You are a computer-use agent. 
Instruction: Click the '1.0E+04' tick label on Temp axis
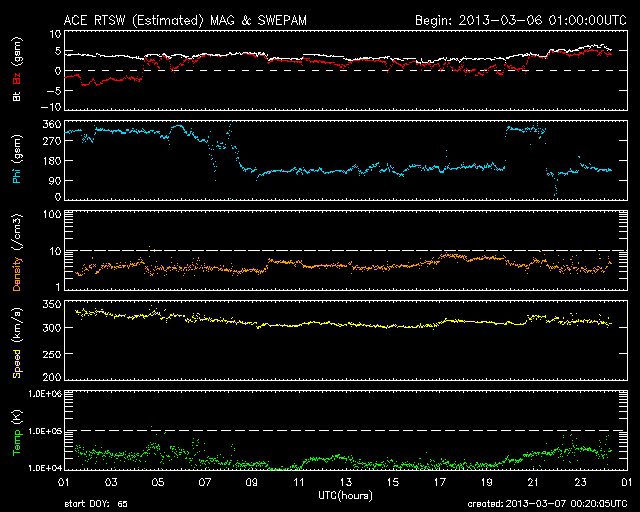click(45, 468)
